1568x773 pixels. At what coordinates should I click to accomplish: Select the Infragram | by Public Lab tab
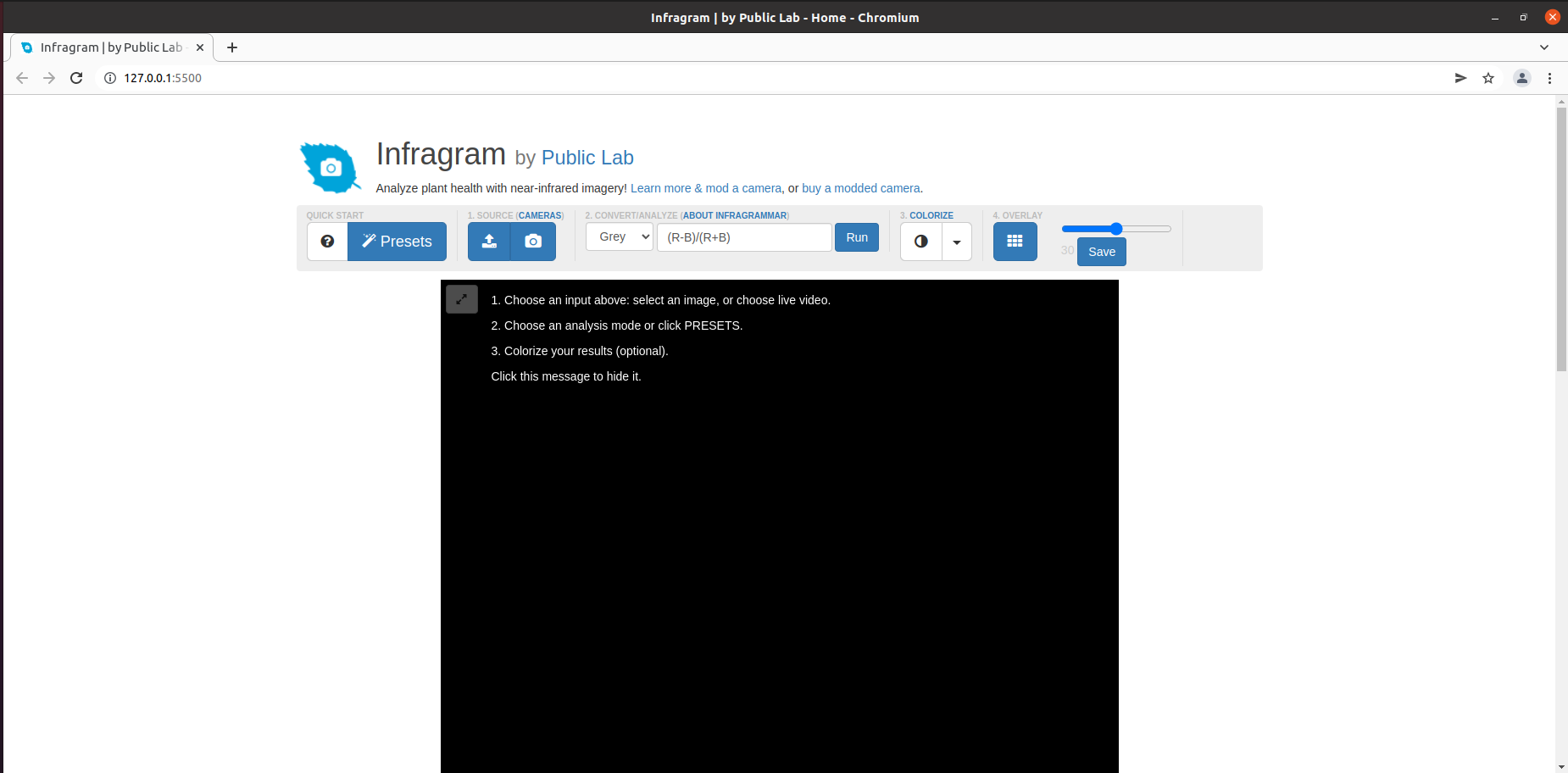coord(111,47)
